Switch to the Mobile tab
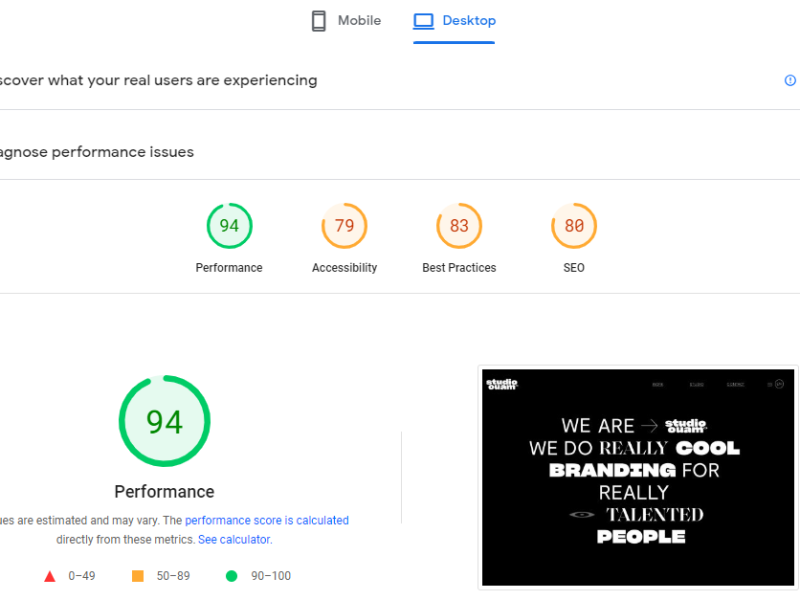800x600 pixels. point(358,21)
